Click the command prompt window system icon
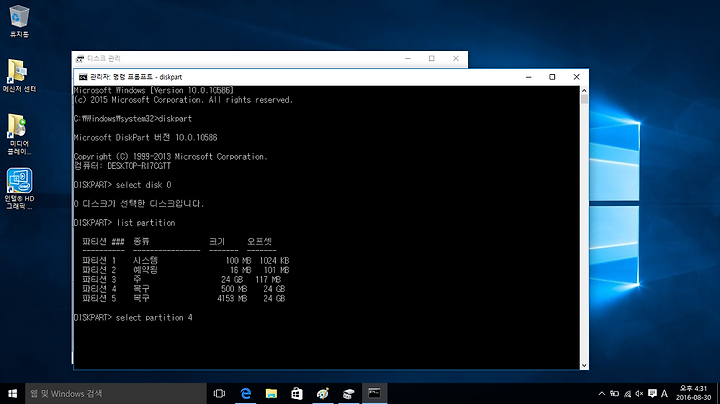Screen dimensions: 720x404 tap(83, 77)
